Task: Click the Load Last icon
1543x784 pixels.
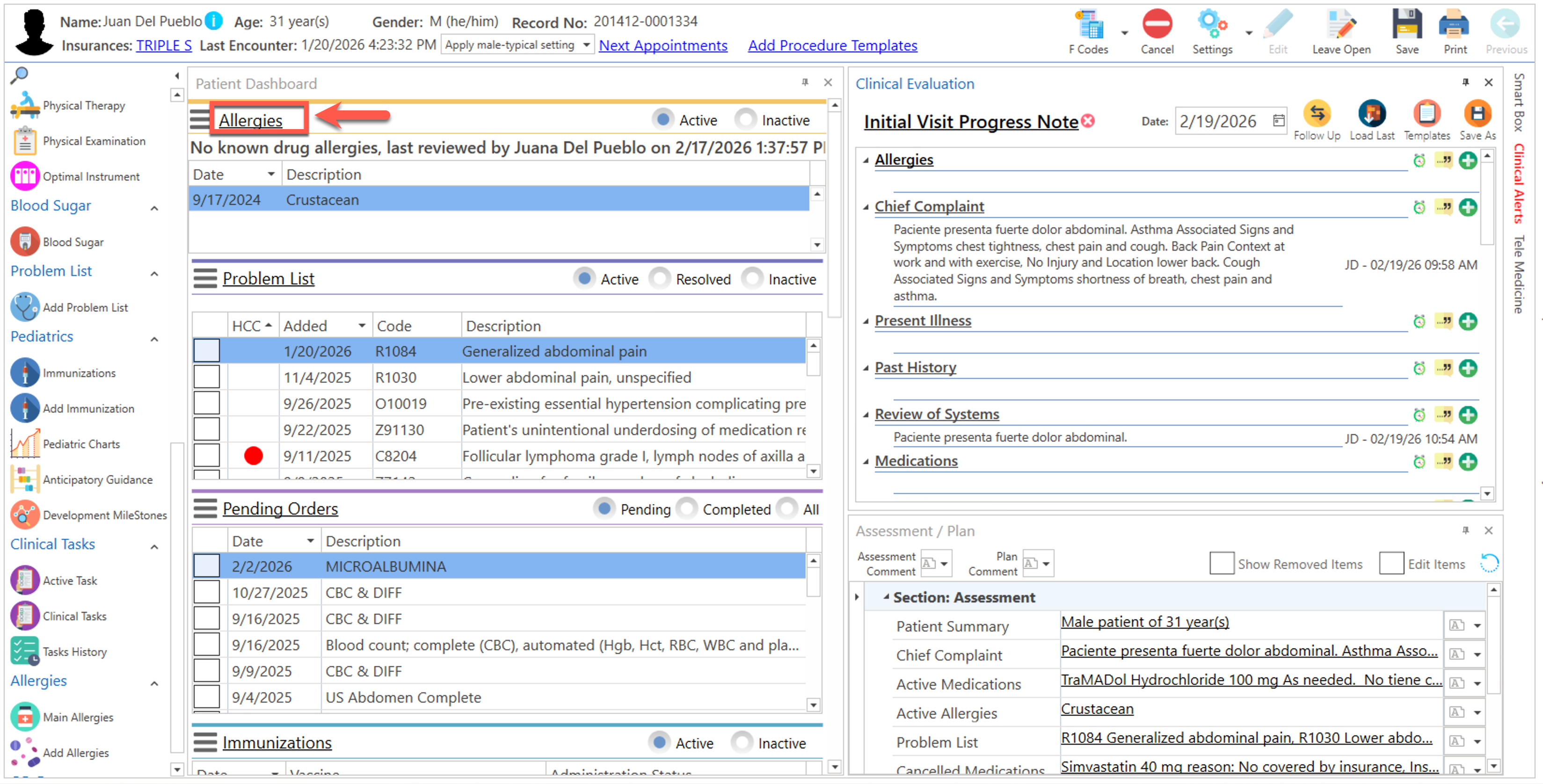Action: click(x=1371, y=114)
